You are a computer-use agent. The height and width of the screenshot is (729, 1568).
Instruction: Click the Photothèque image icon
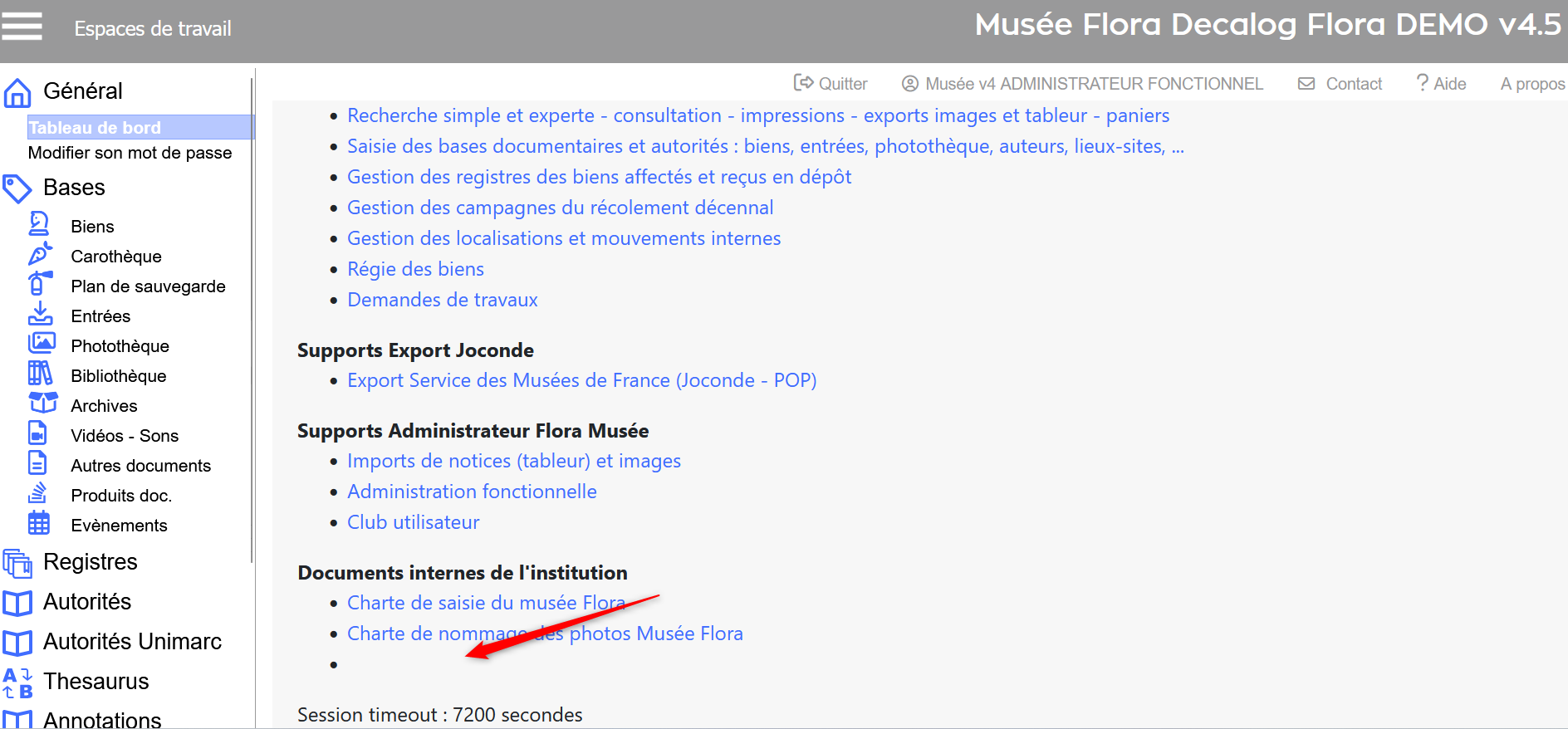pyautogui.click(x=42, y=344)
